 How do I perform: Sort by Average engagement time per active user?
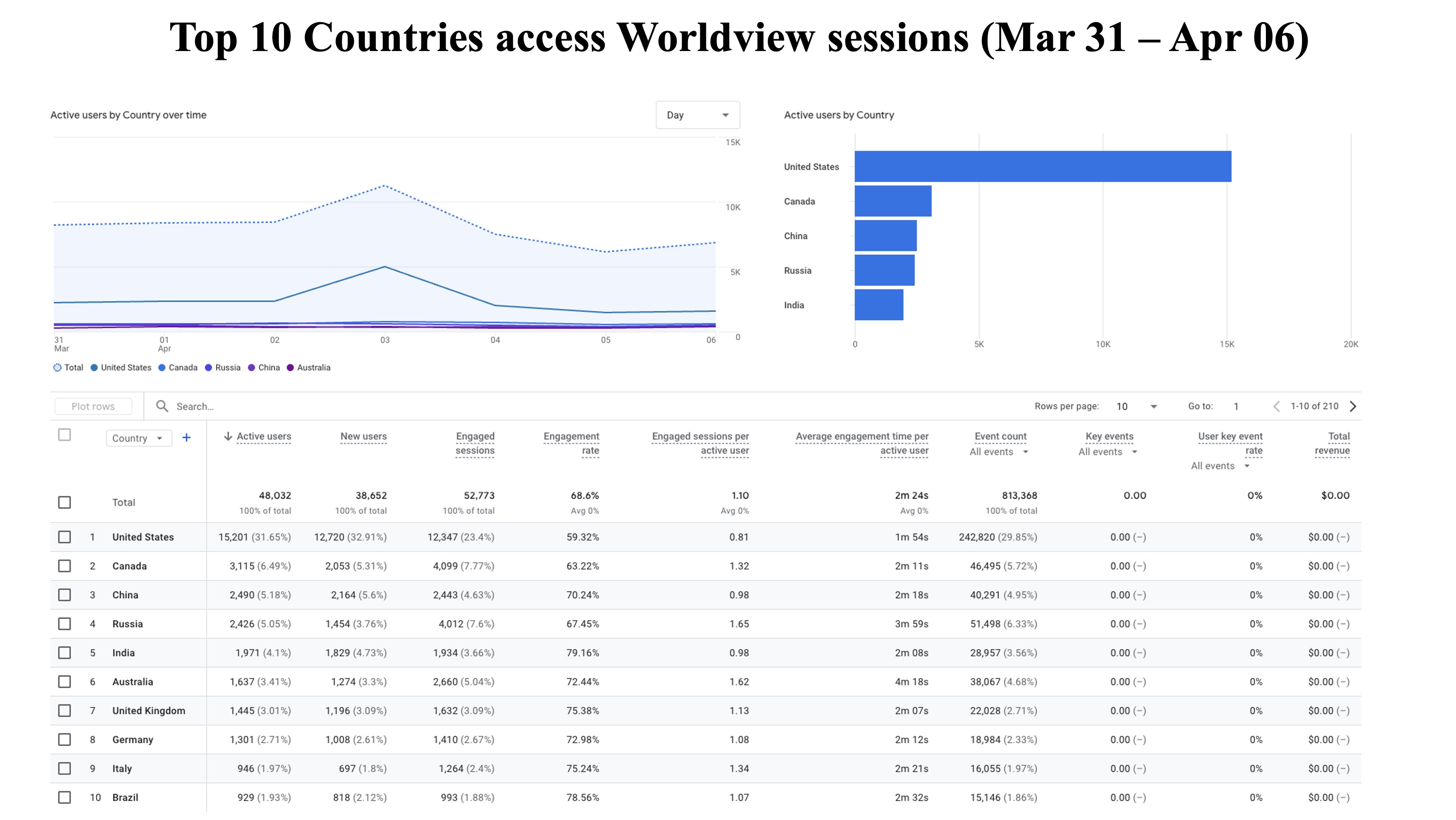pyautogui.click(x=862, y=443)
